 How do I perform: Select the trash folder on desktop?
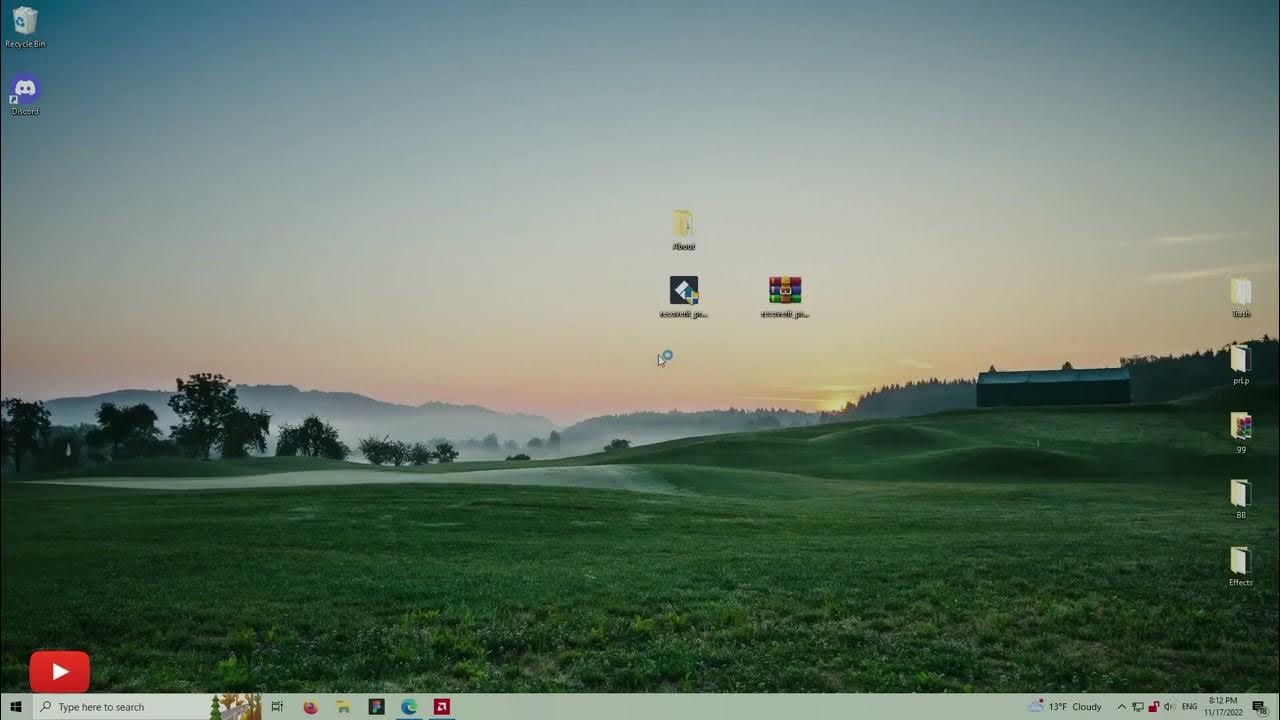(x=1241, y=298)
